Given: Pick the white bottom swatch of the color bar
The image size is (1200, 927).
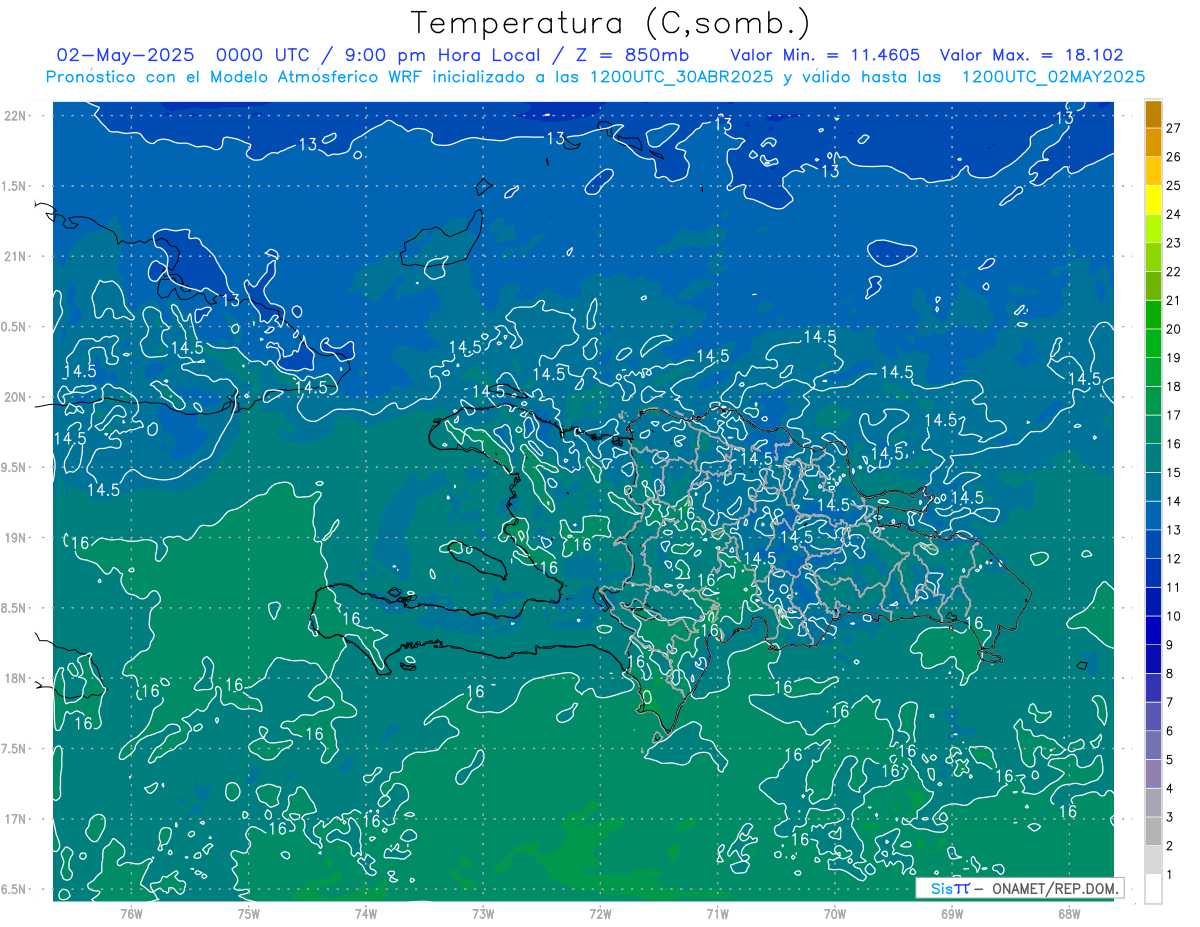Looking at the screenshot, I should tap(1153, 889).
